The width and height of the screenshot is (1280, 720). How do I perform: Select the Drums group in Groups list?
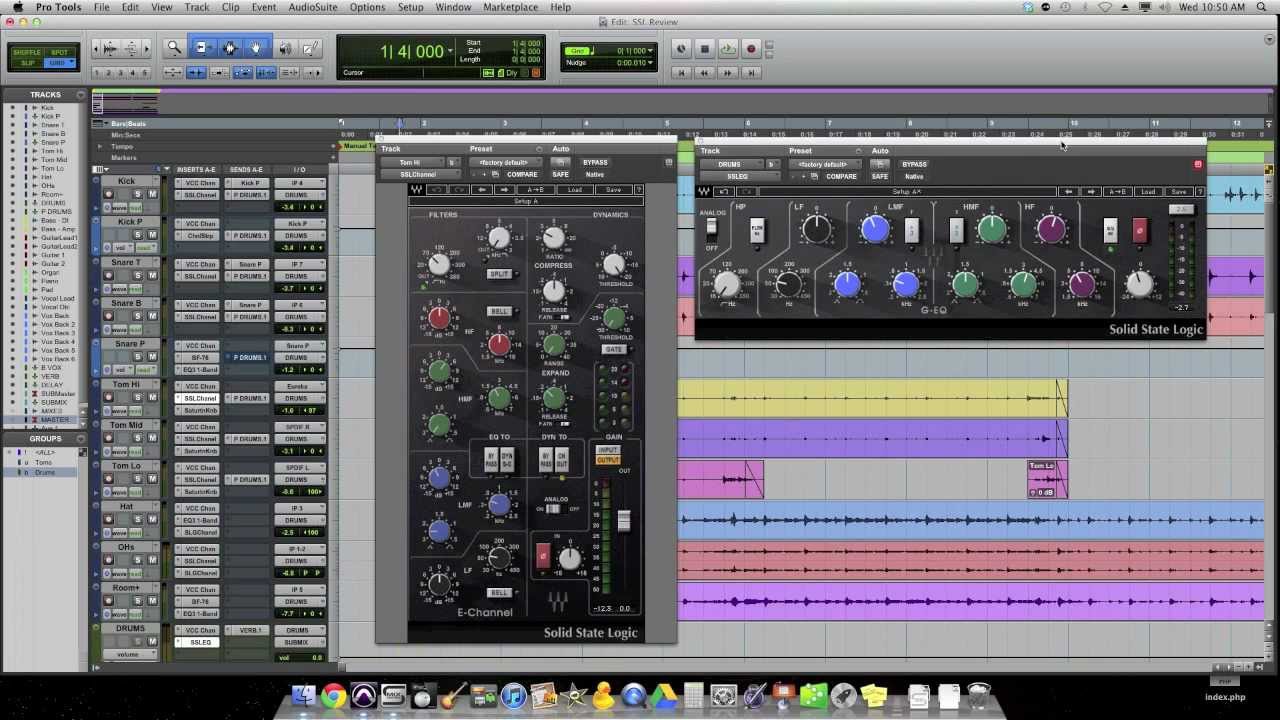tap(45, 472)
